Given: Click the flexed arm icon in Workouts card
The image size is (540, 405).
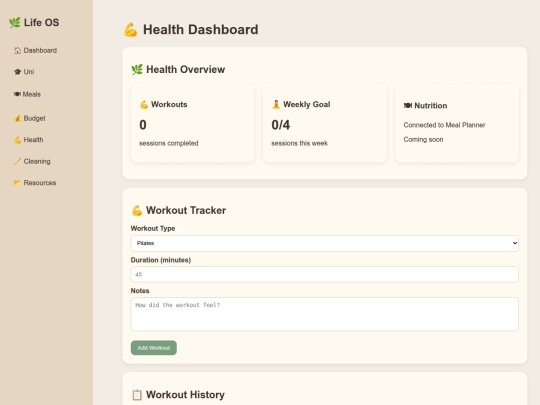Looking at the screenshot, I should coord(144,104).
